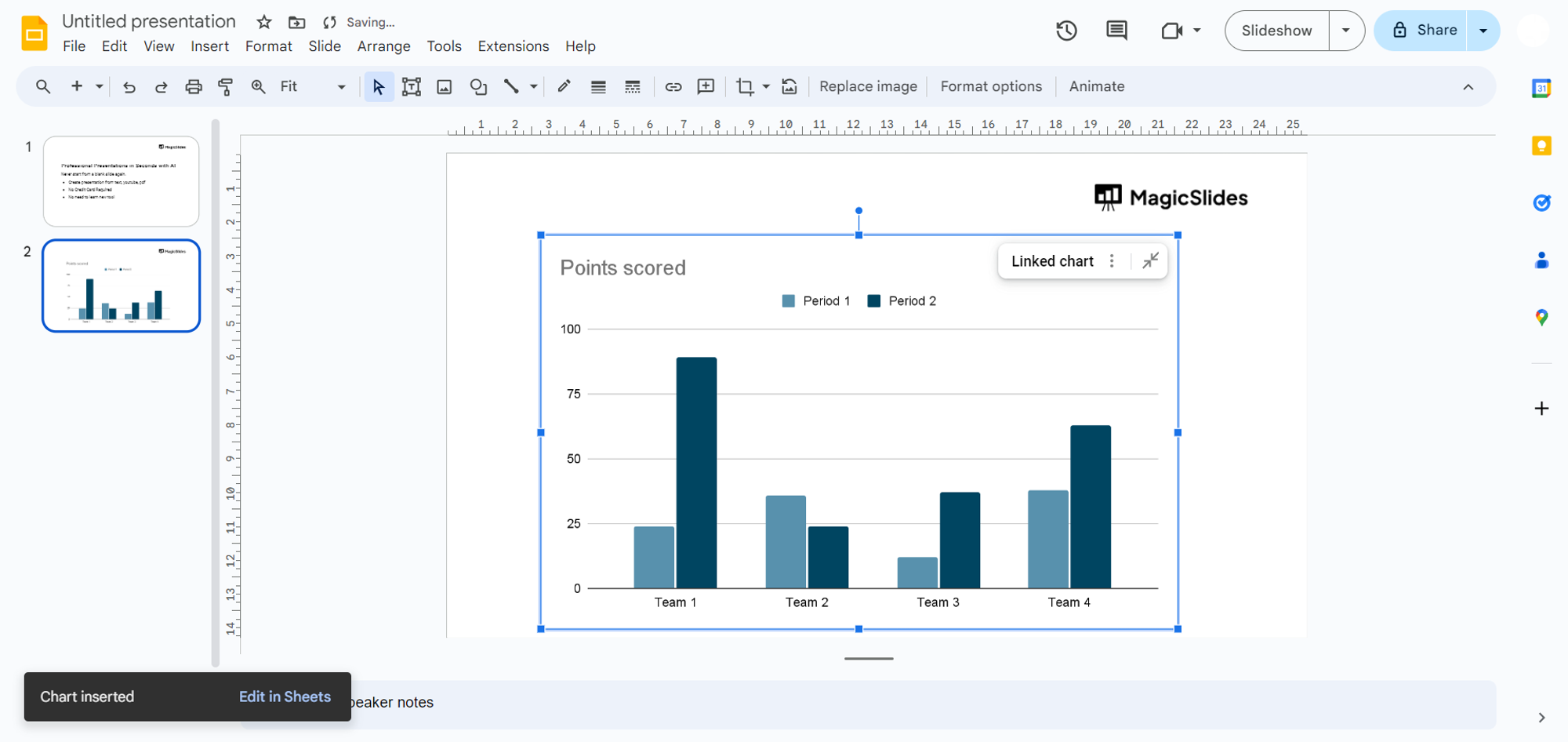Print the presentation
Image resolution: width=1568 pixels, height=742 pixels.
(194, 86)
